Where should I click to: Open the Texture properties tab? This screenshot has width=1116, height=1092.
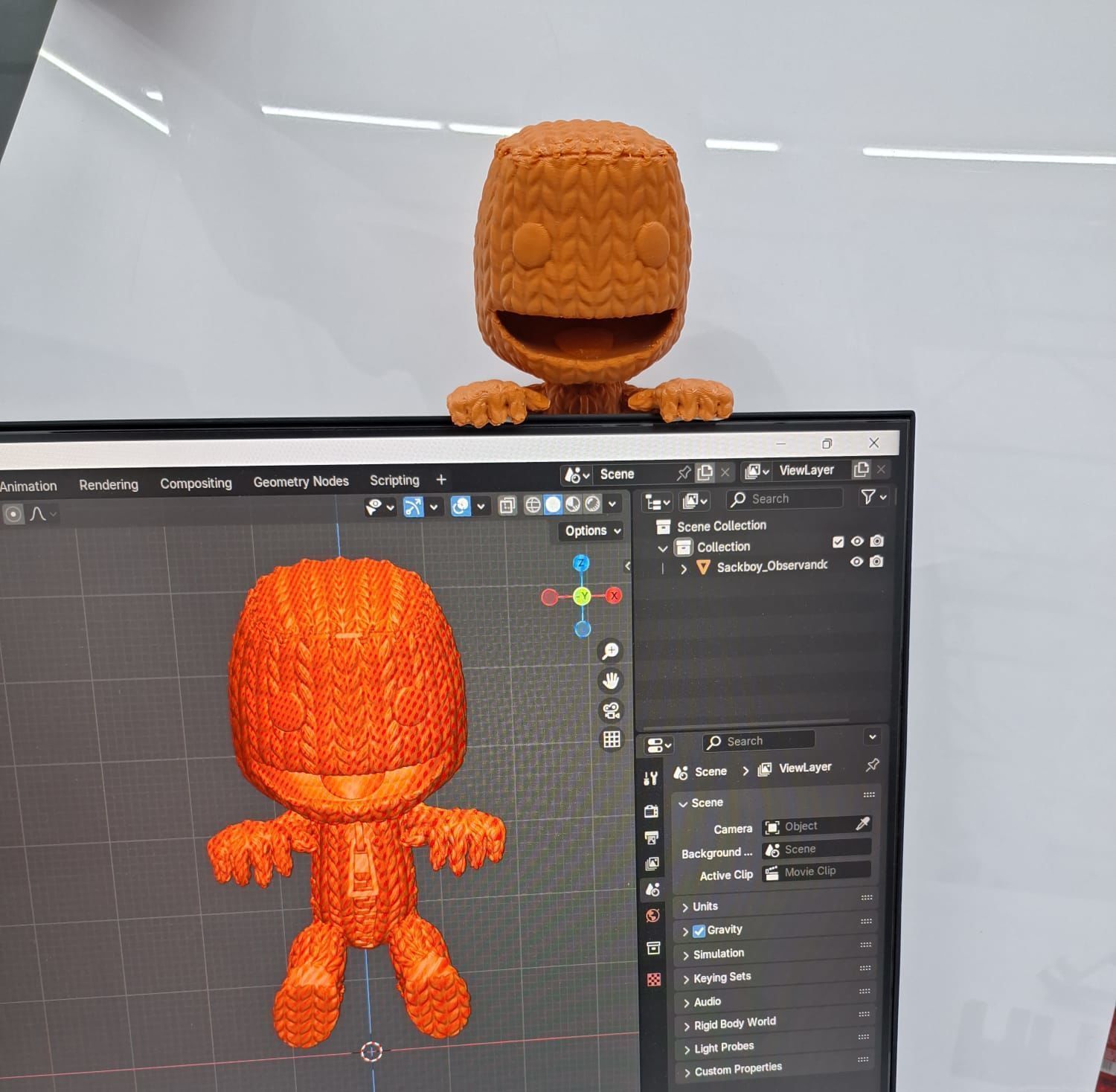pos(654,980)
